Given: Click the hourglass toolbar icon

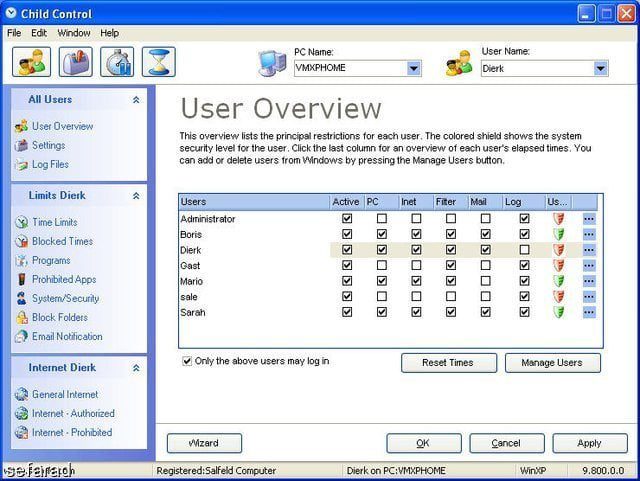Looking at the screenshot, I should pos(158,62).
